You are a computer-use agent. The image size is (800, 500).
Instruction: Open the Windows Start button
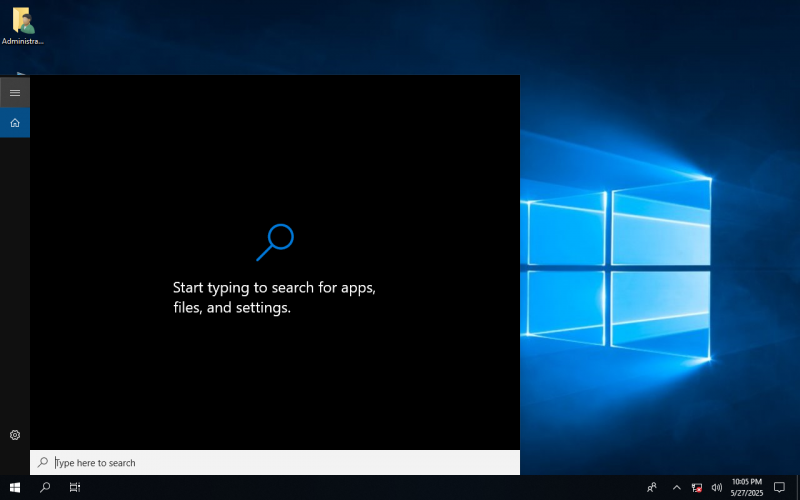(x=15, y=488)
